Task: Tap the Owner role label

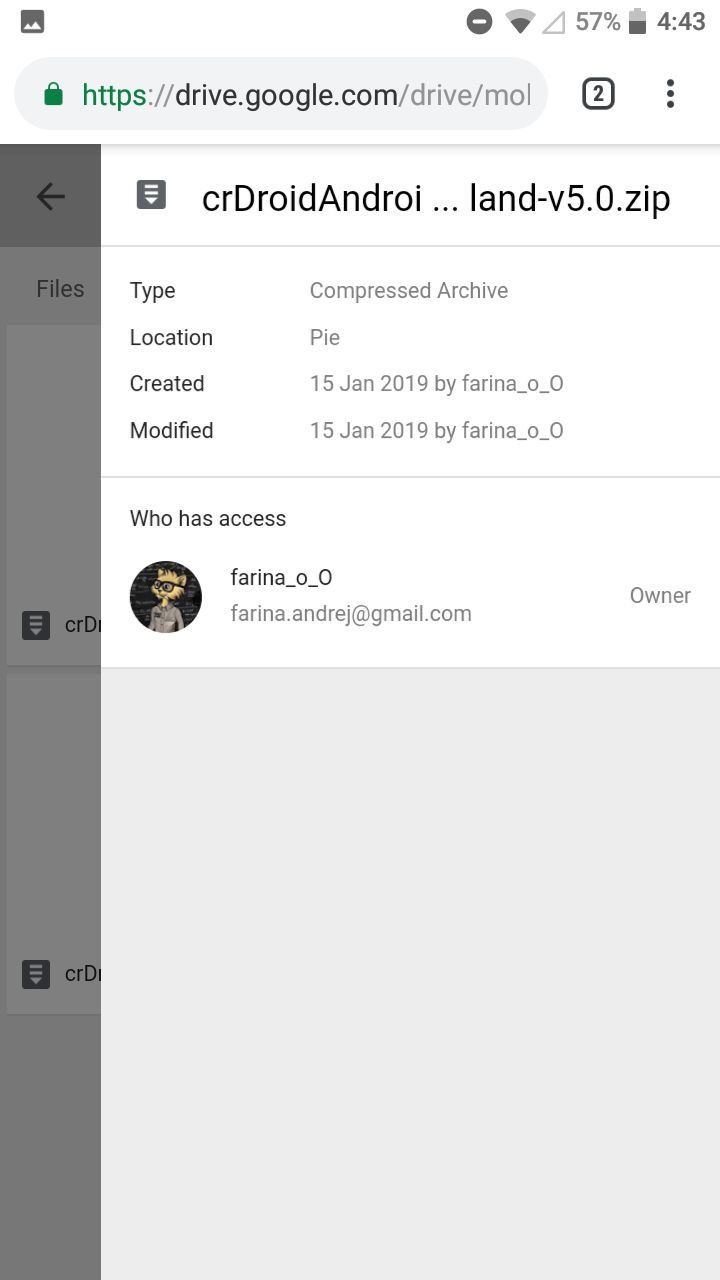Action: point(660,595)
